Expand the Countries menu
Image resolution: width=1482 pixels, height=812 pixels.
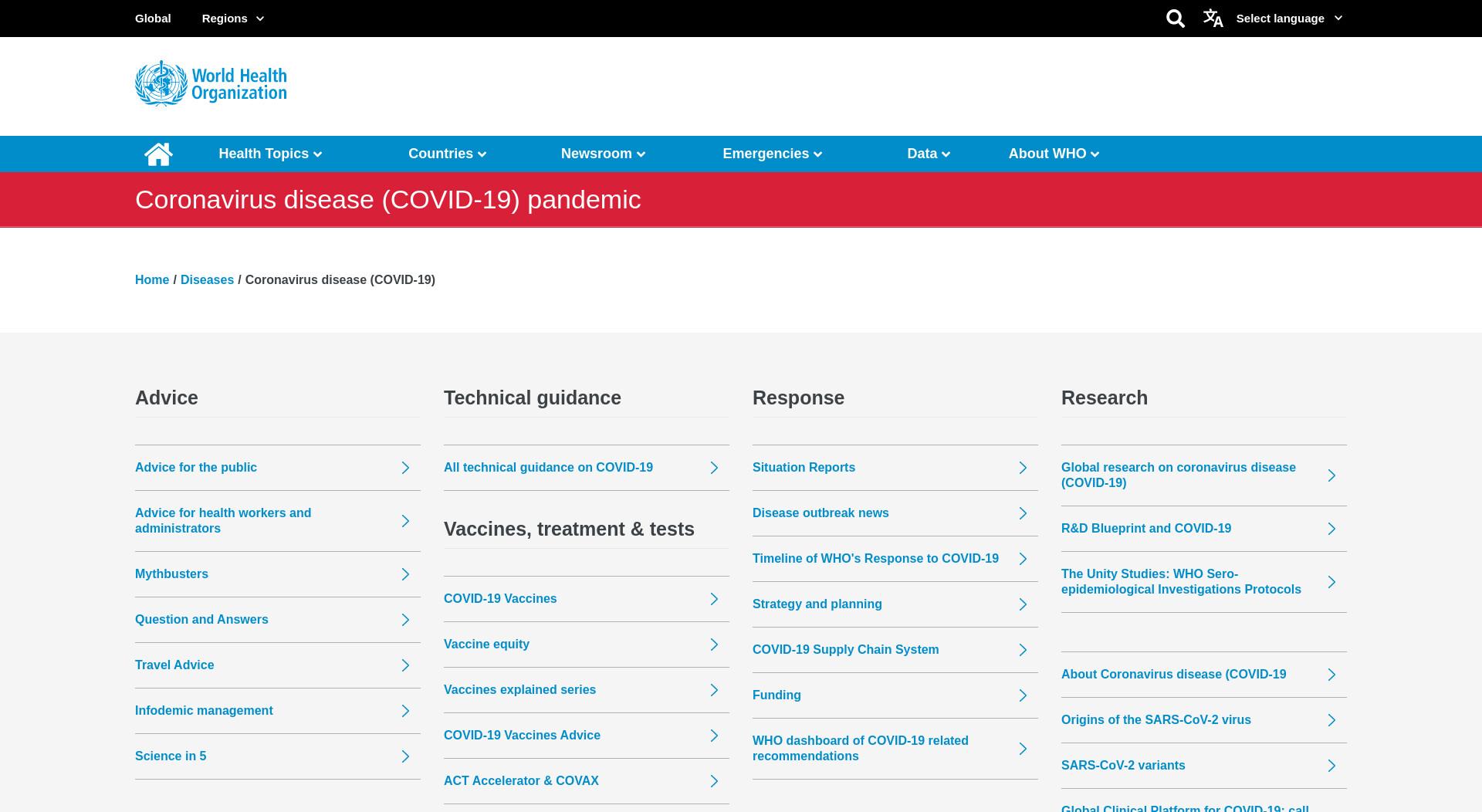[447, 154]
